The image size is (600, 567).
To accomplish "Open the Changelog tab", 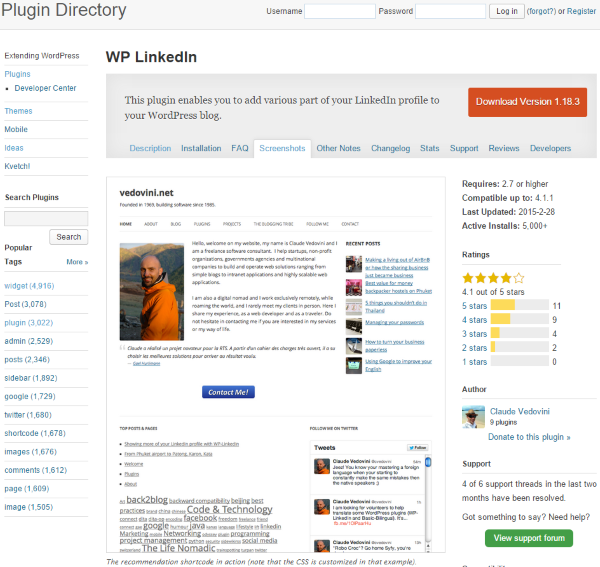I will click(x=390, y=148).
